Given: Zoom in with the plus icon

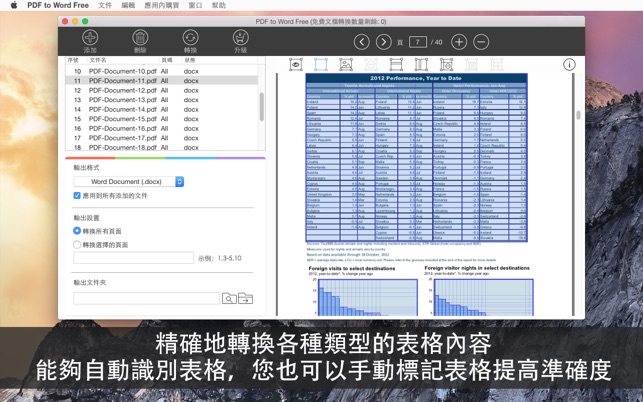Looking at the screenshot, I should (459, 42).
